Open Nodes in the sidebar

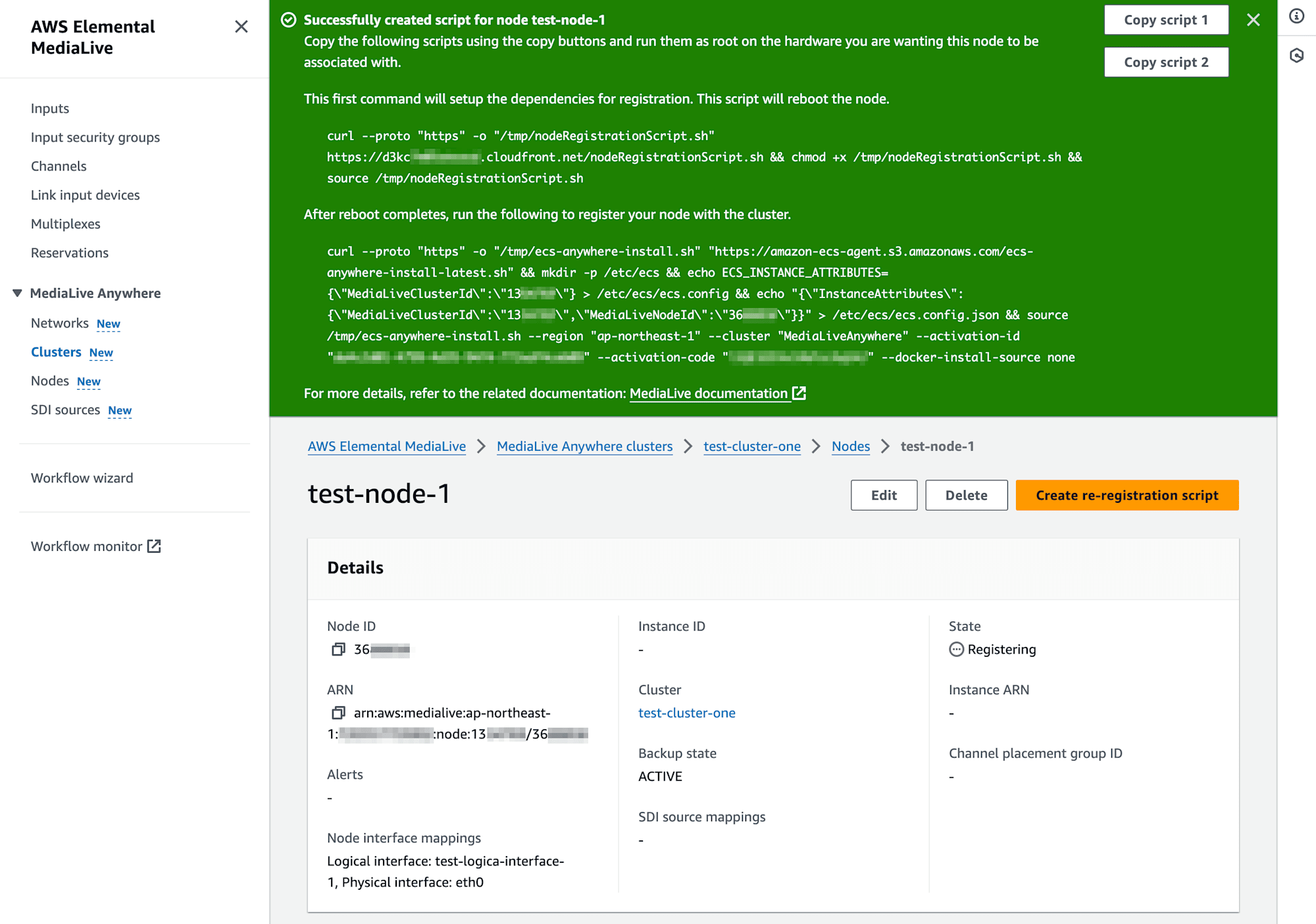pos(50,381)
